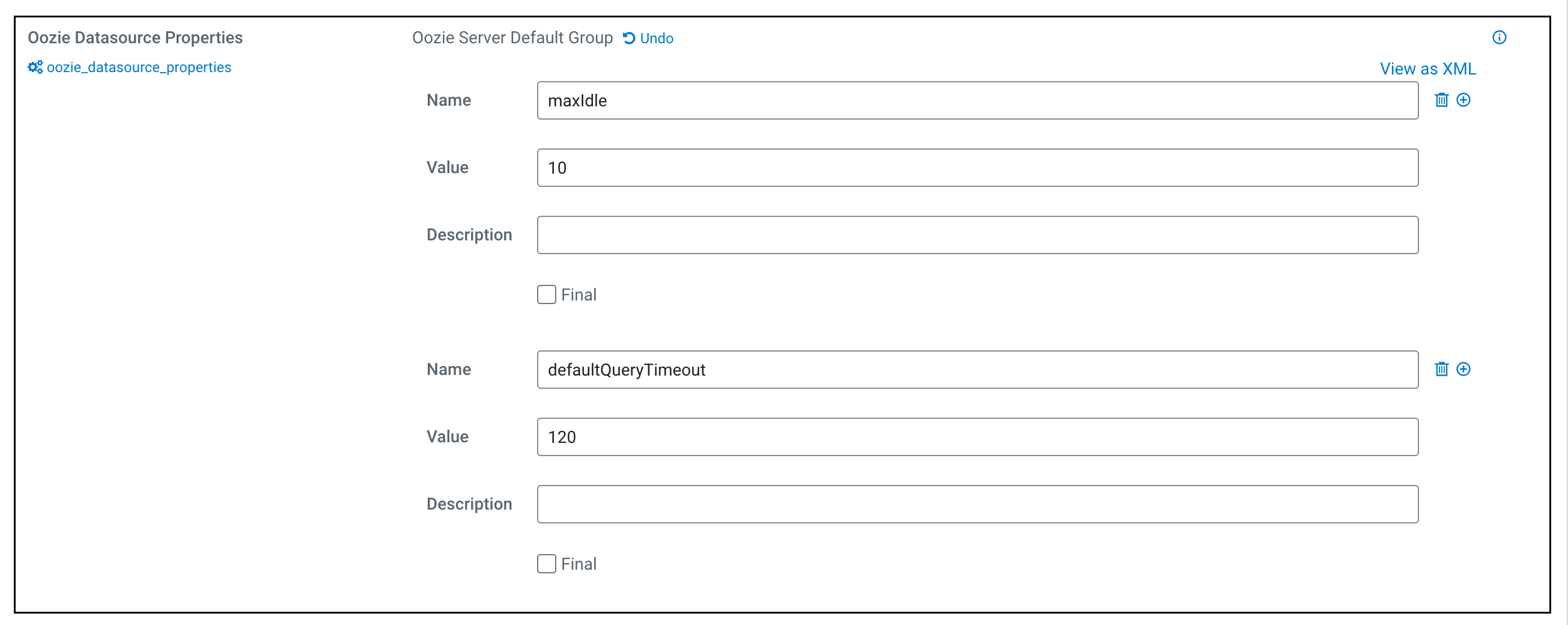Image resolution: width=1568 pixels, height=625 pixels.
Task: Focus the Name field containing defaultQueryTimeout
Action: pyautogui.click(x=977, y=370)
